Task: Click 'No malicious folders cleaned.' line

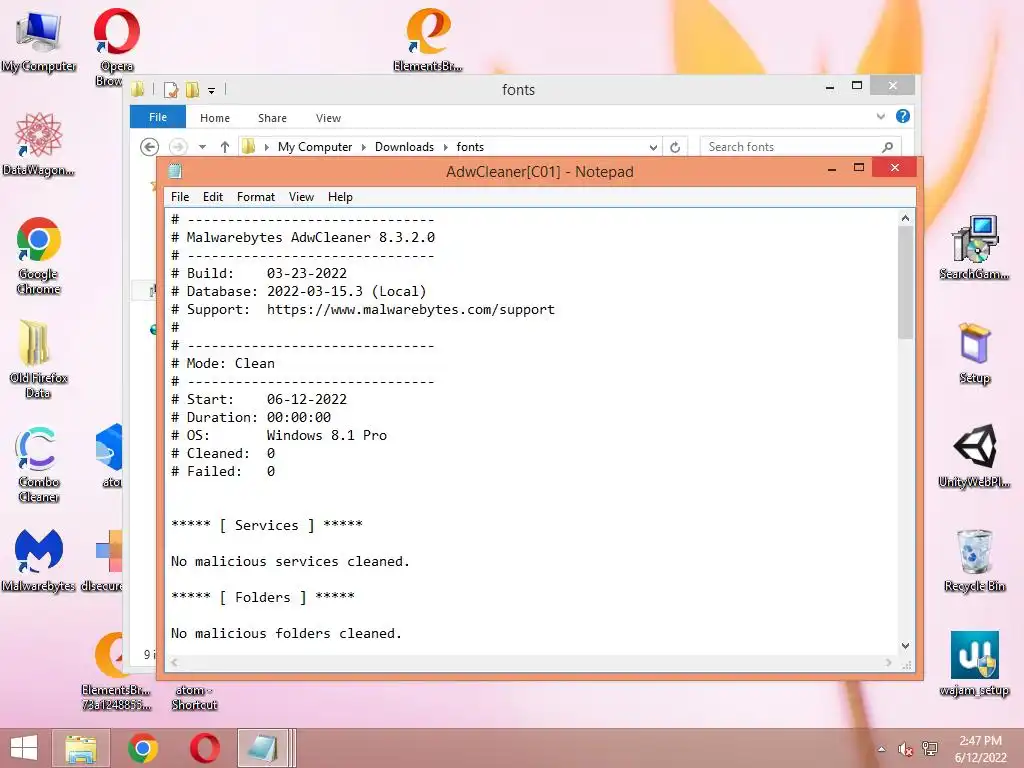Action: (286, 633)
